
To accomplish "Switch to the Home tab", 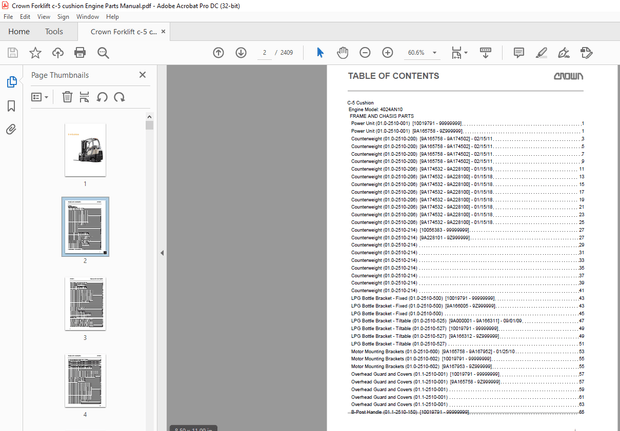I will point(19,32).
